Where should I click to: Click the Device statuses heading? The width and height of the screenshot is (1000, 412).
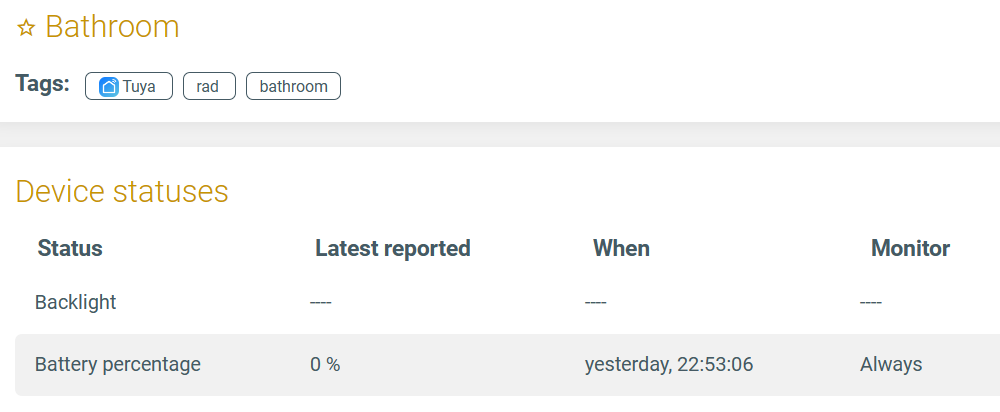(122, 190)
